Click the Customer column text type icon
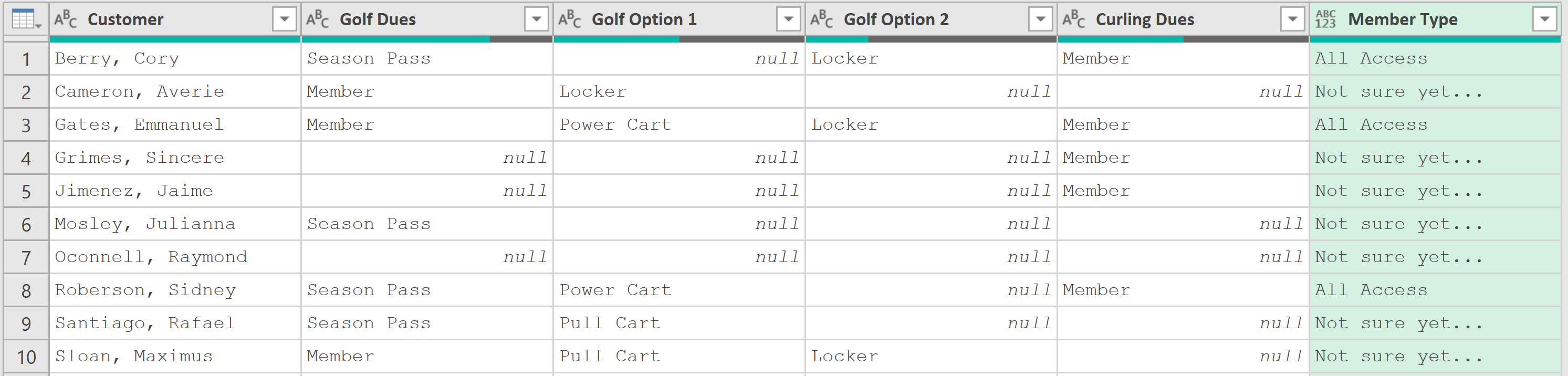This screenshot has width=1568, height=376. 66,20
